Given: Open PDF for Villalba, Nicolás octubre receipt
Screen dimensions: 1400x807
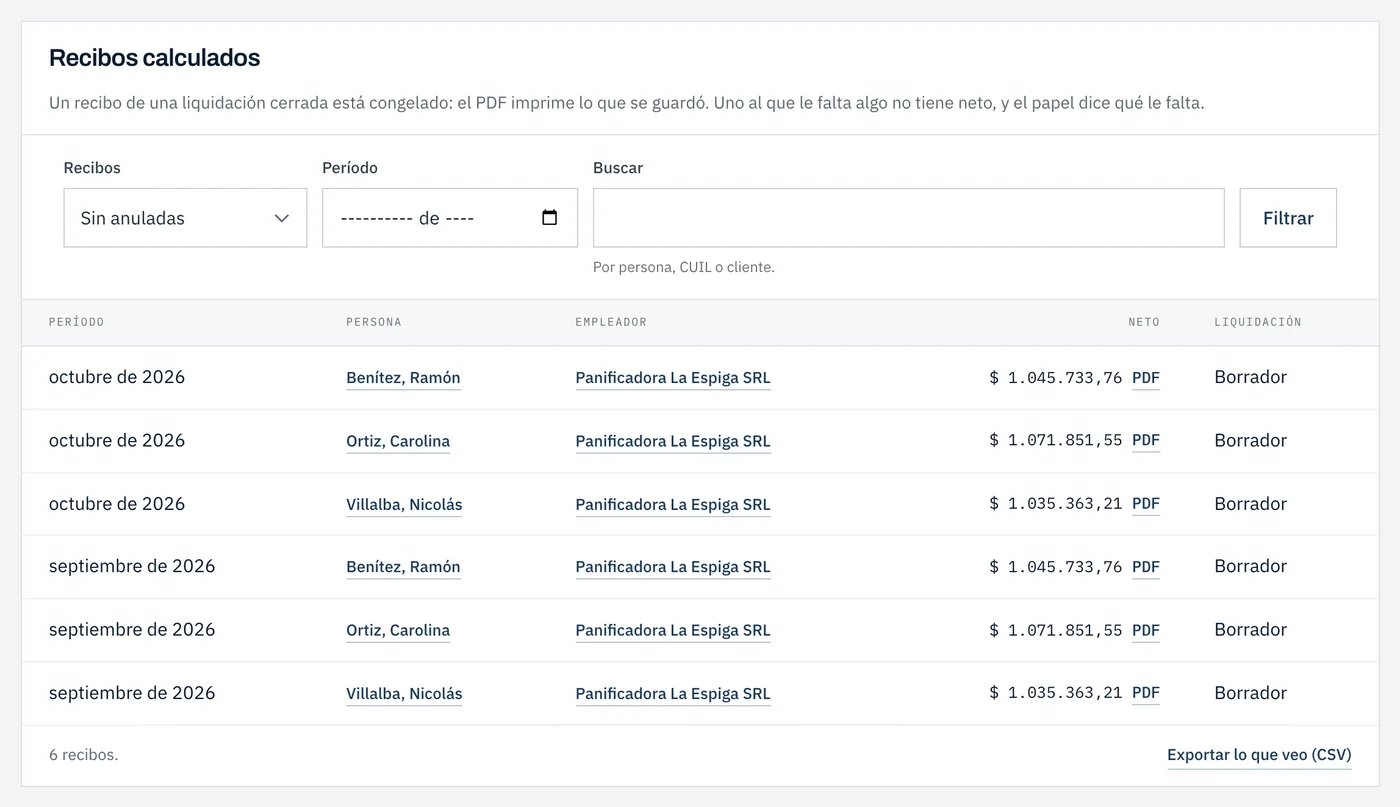Looking at the screenshot, I should pos(1146,504).
